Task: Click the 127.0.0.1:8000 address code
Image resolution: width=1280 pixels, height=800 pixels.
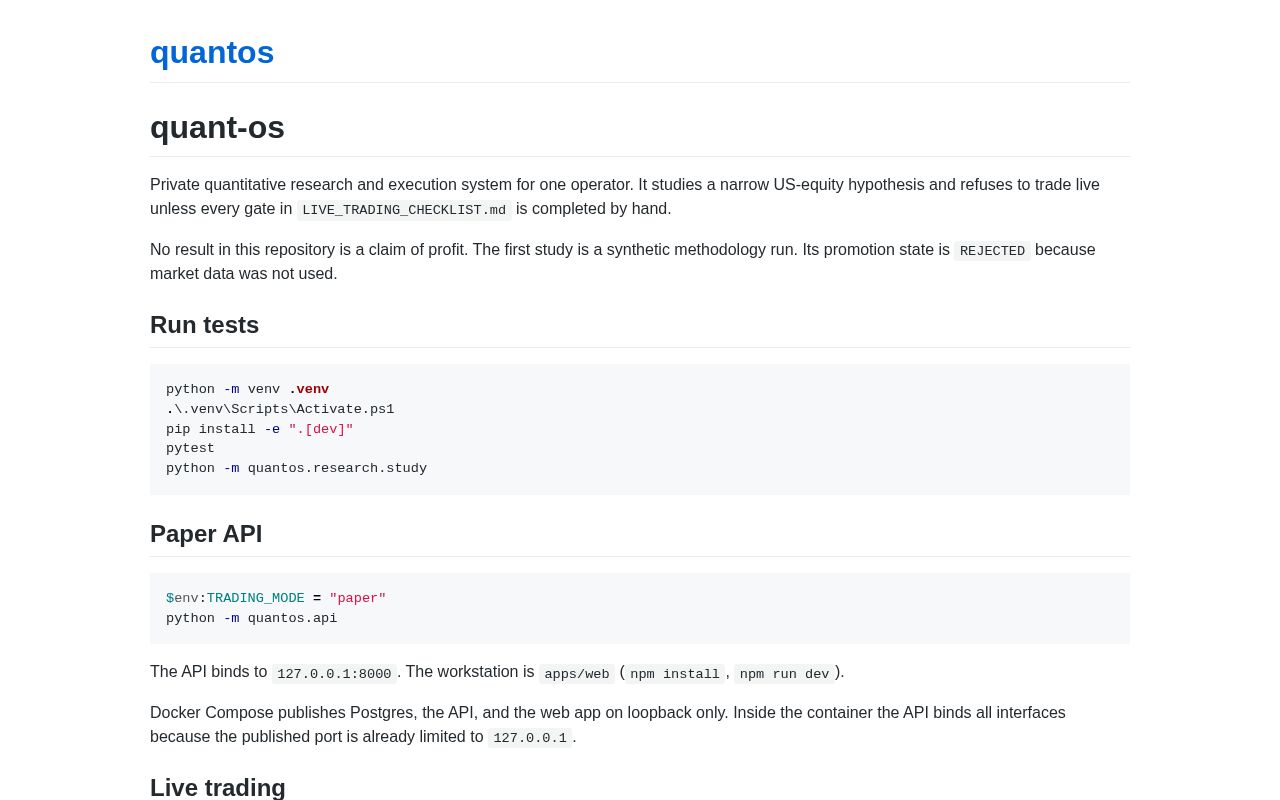Action: [334, 674]
